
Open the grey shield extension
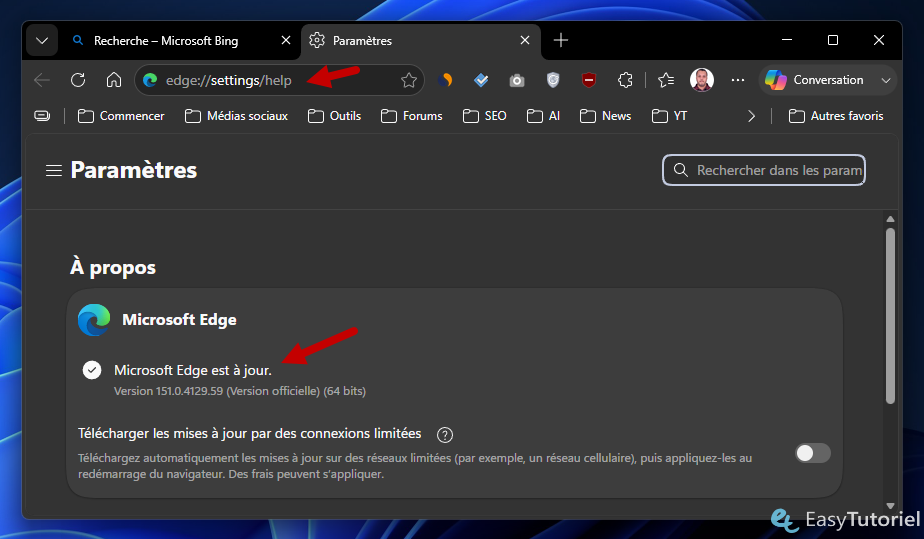pyautogui.click(x=553, y=80)
